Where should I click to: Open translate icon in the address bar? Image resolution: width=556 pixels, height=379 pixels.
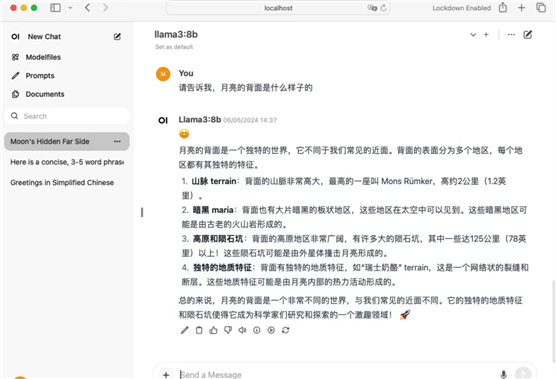(372, 8)
